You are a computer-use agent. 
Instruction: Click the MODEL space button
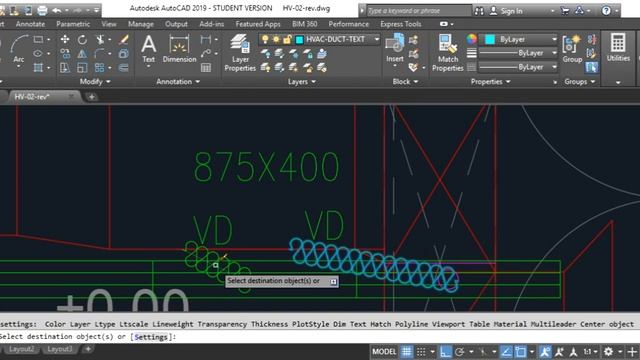384,351
